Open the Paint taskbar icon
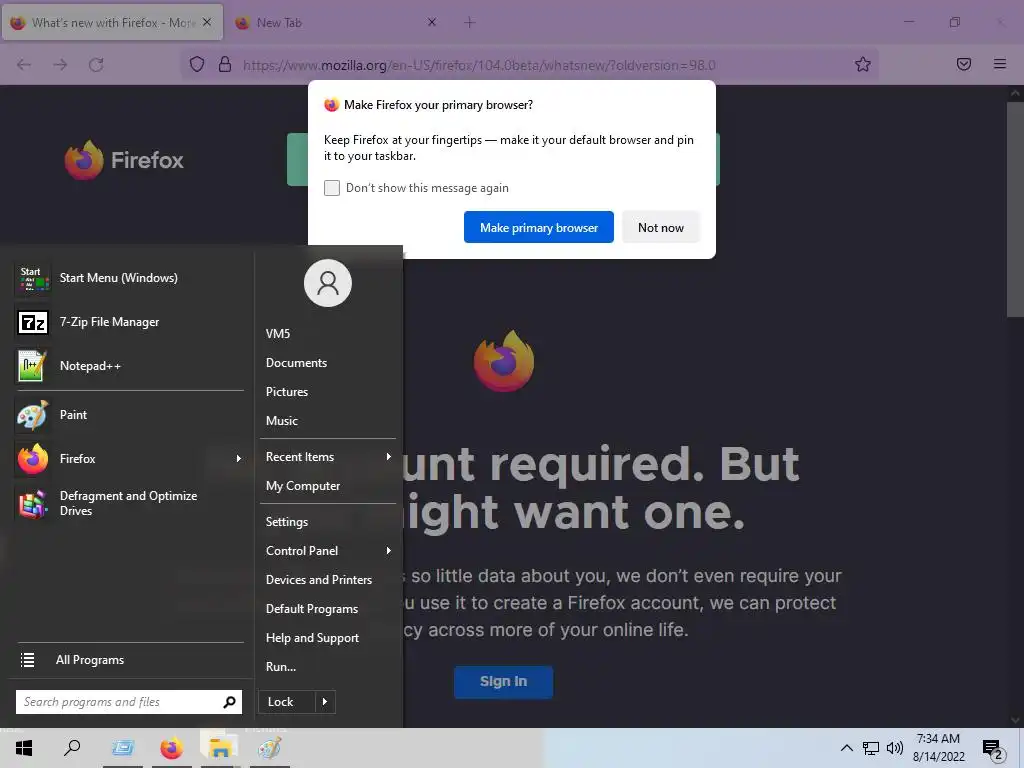The image size is (1024, 768). click(269, 748)
